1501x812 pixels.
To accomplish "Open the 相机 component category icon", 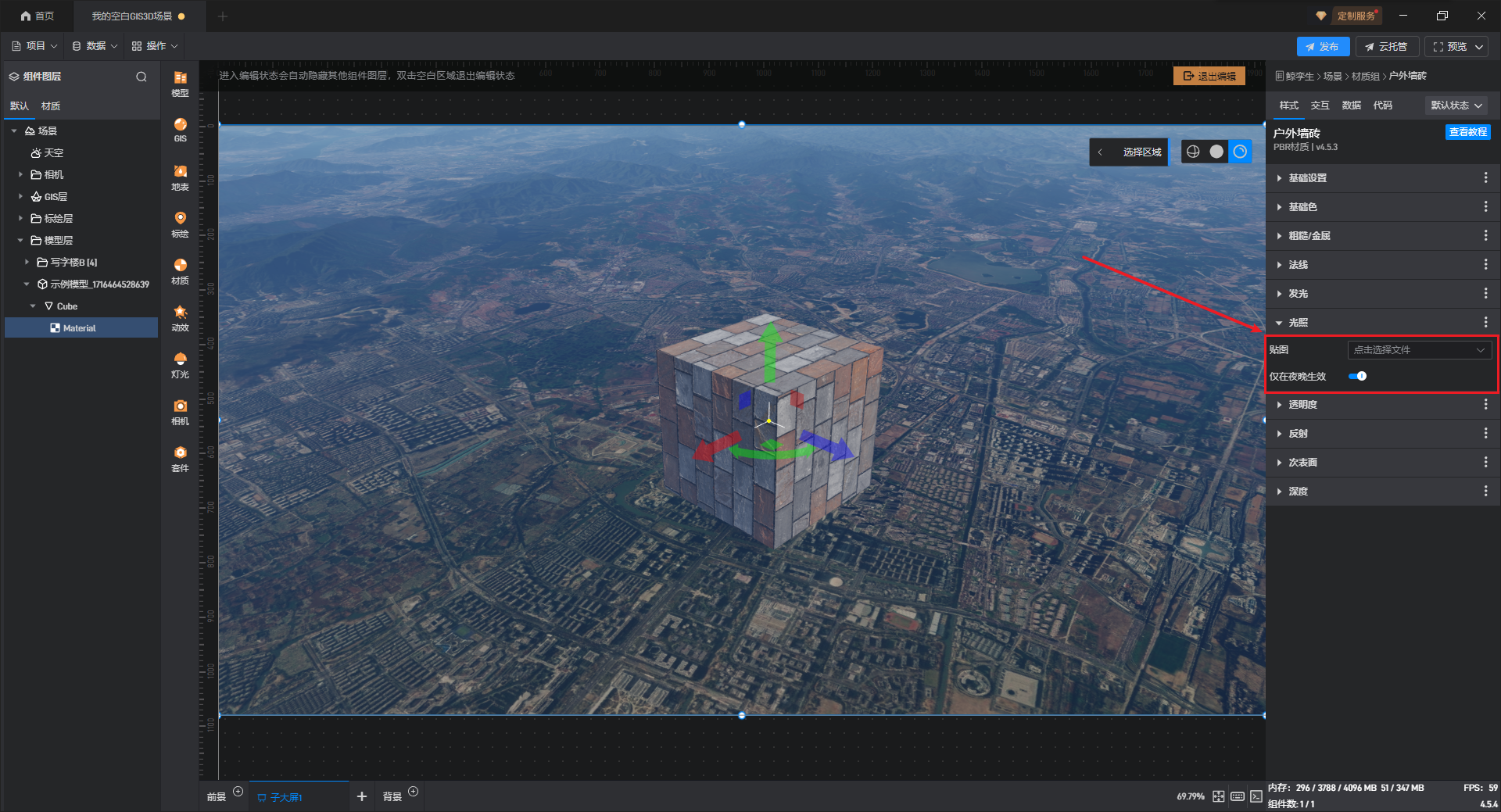I will (180, 411).
